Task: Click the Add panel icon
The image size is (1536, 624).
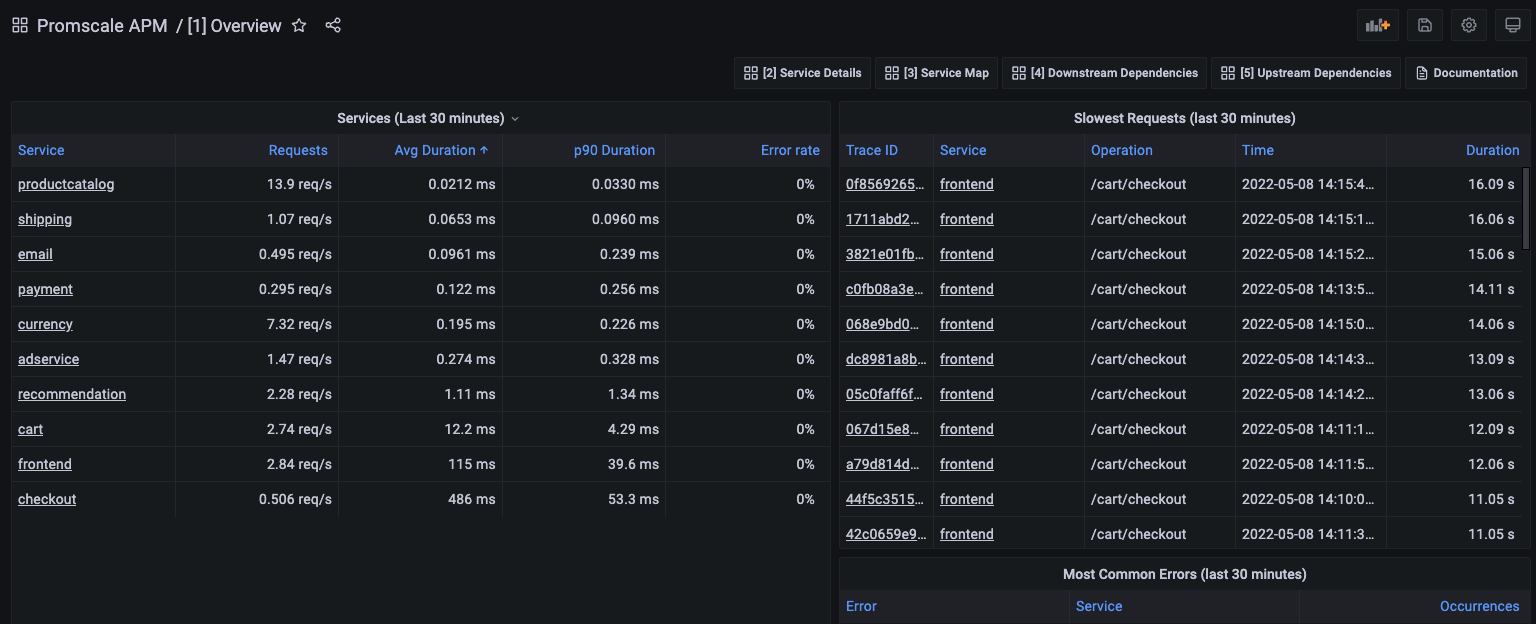Action: 1377,26
